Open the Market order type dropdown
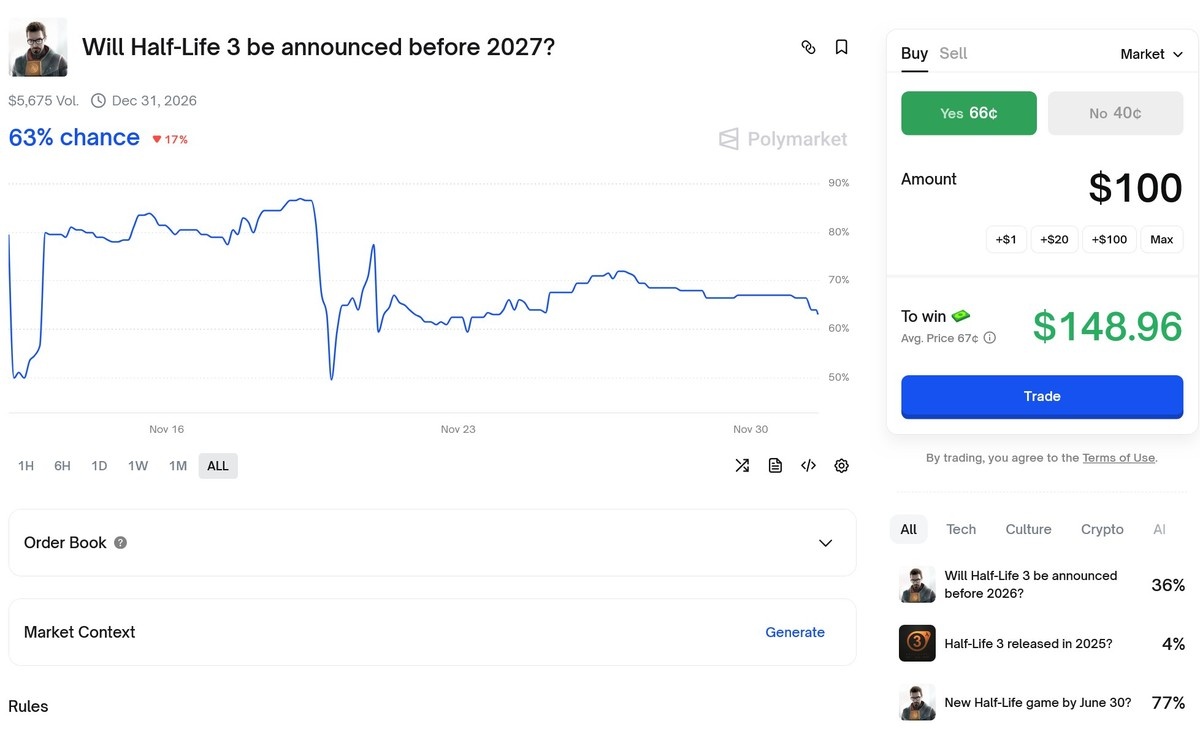The image size is (1200, 729). click(x=1151, y=54)
